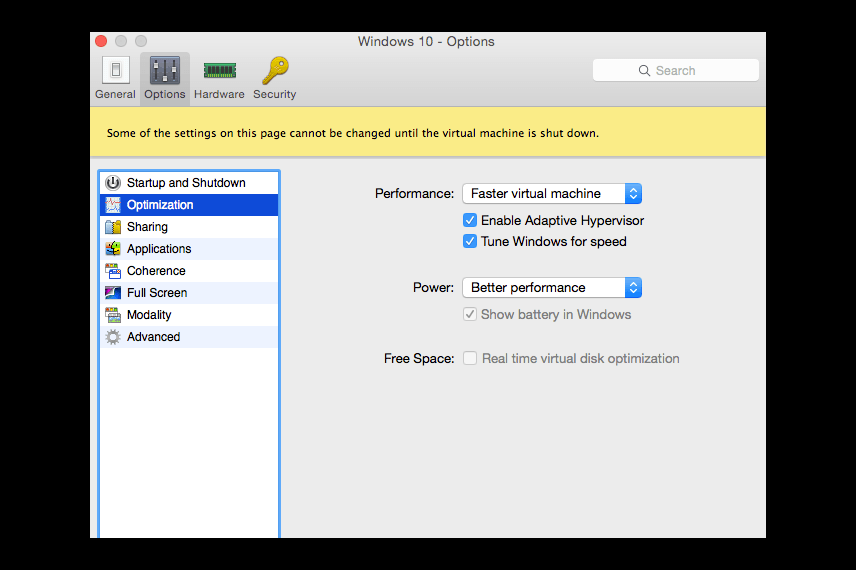This screenshot has width=856, height=570.
Task: Close the Windows 10 Options window
Action: point(101,41)
